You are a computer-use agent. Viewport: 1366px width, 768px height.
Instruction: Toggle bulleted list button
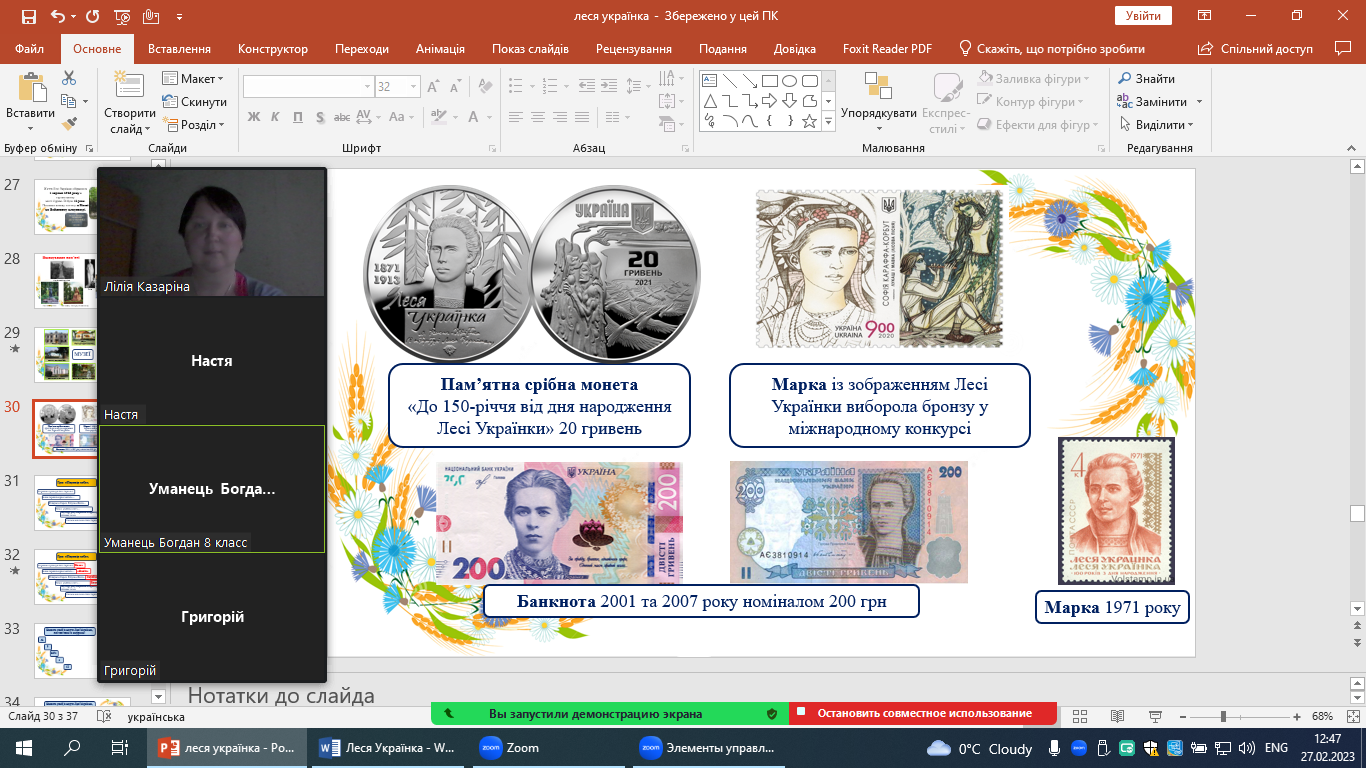518,87
